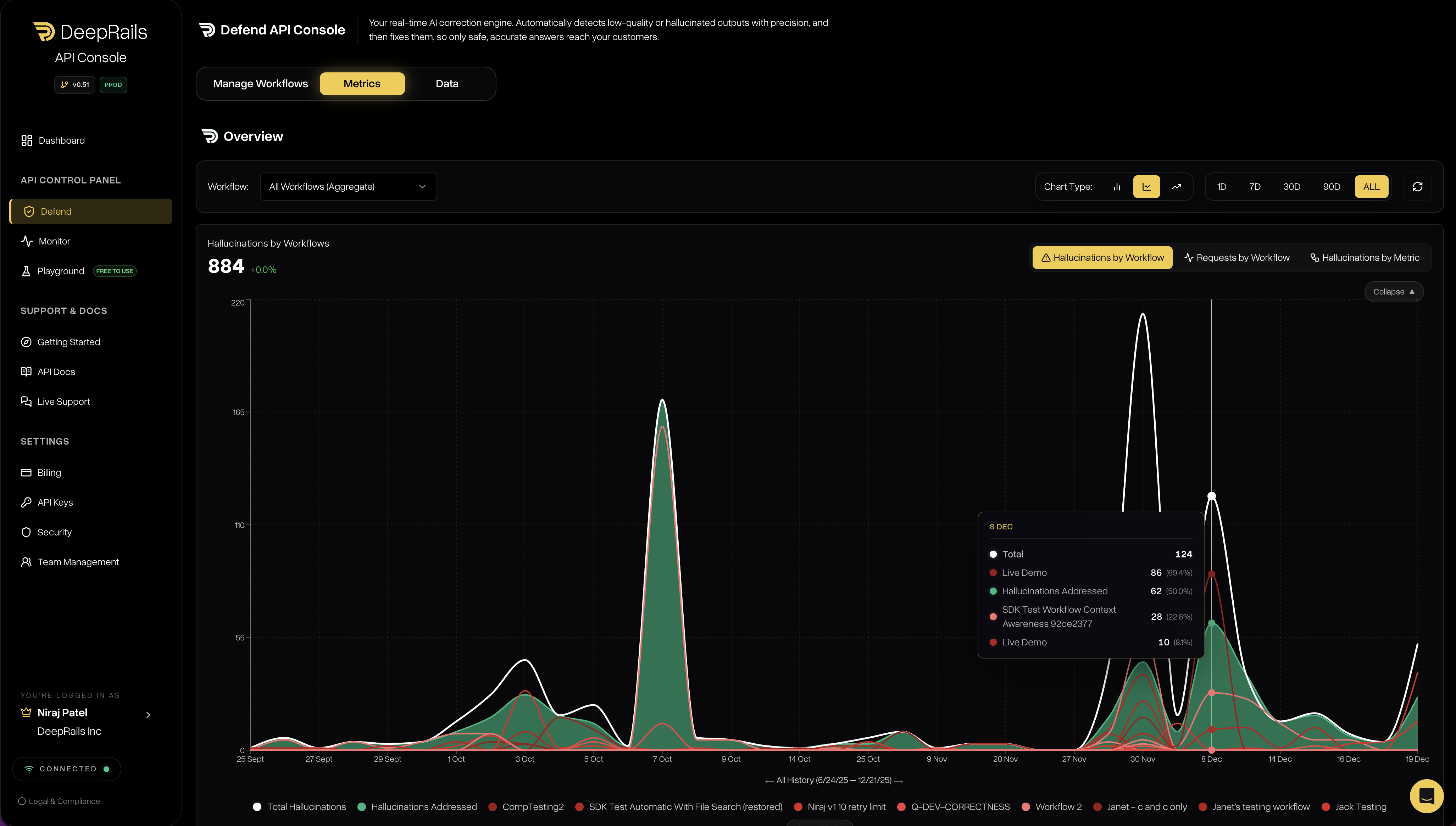Switch the time range to 90D
Image resolution: width=1456 pixels, height=826 pixels.
(x=1331, y=187)
